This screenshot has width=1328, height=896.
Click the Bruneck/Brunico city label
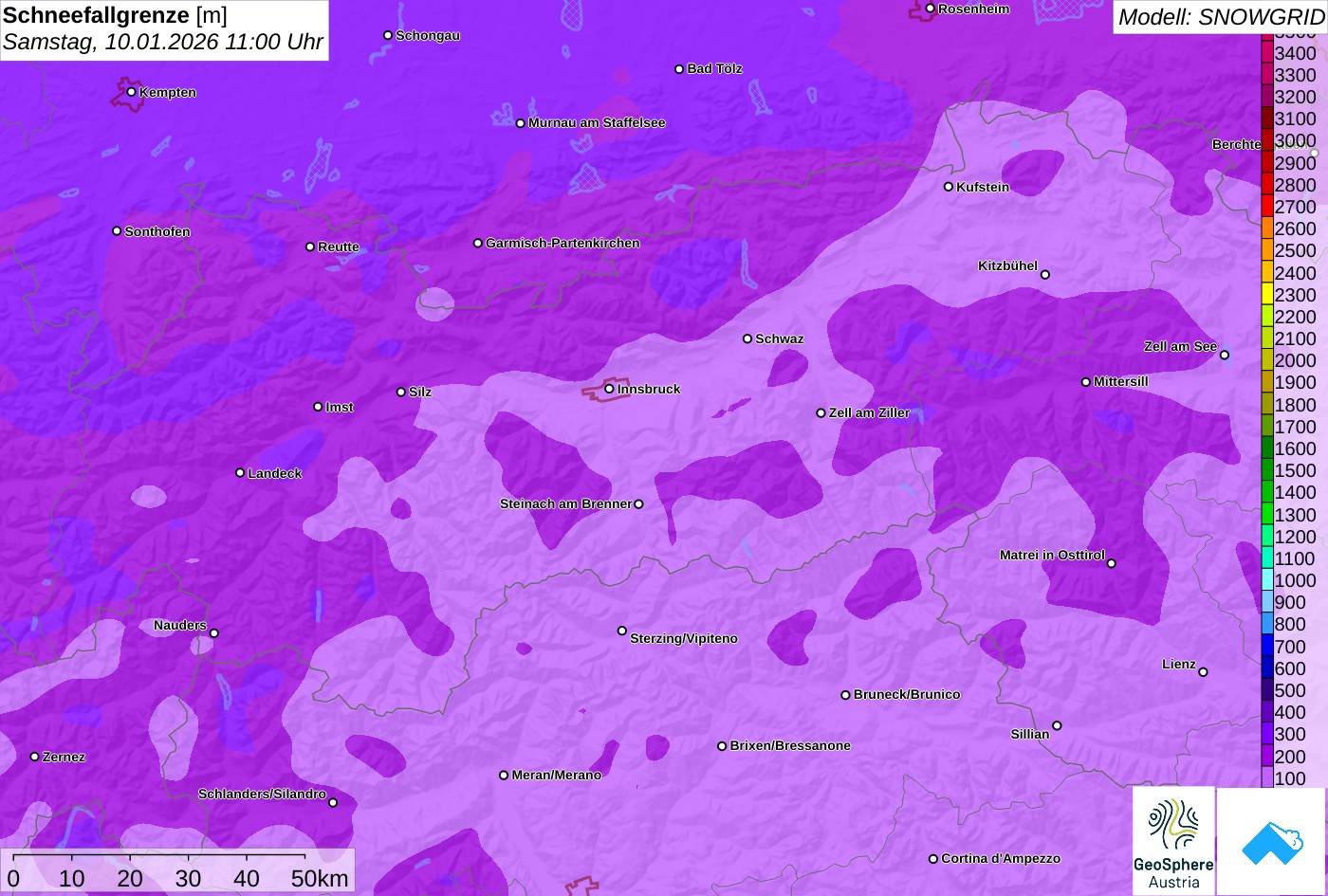click(907, 694)
